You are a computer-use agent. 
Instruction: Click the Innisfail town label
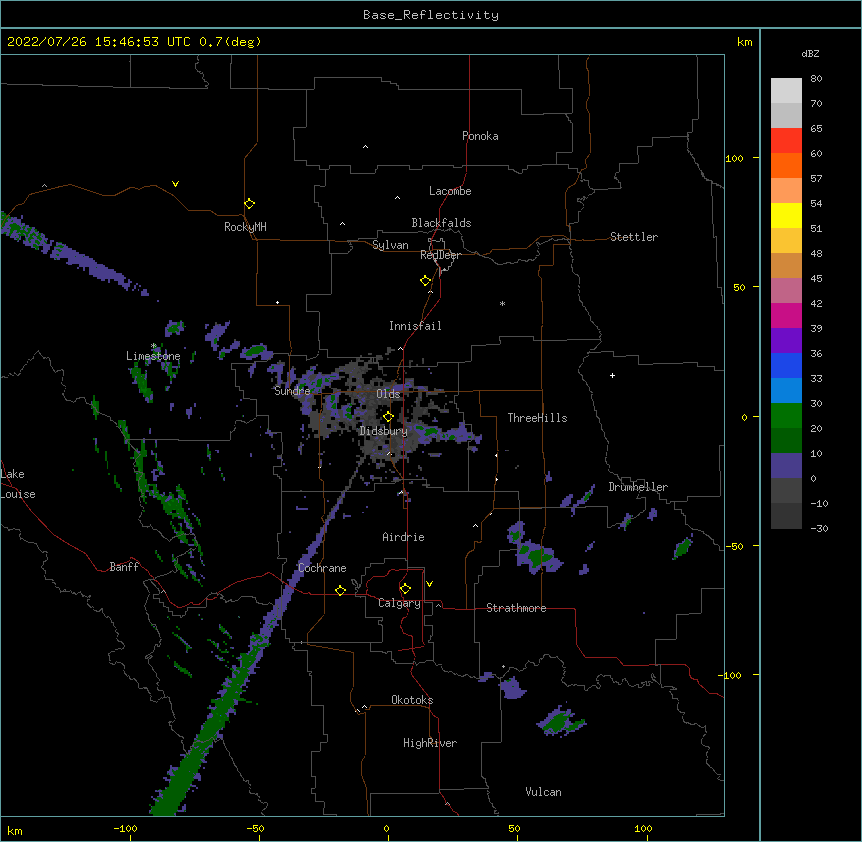415,326
